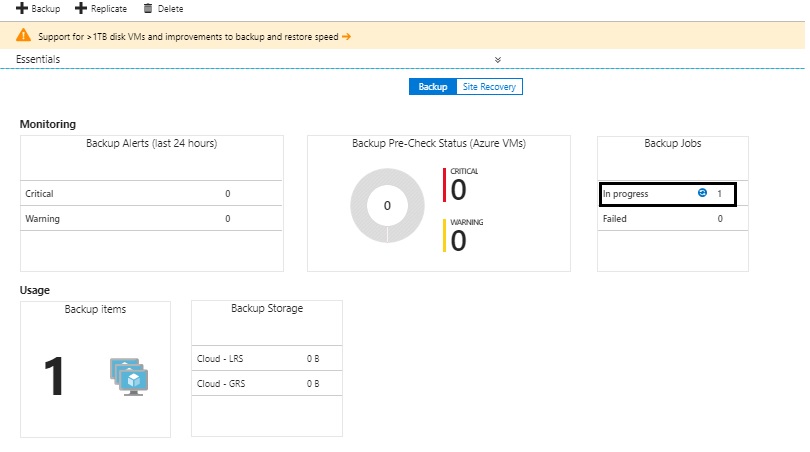Open the Failed backup jobs row
Screen dimensions: 810x452
click(x=672, y=218)
